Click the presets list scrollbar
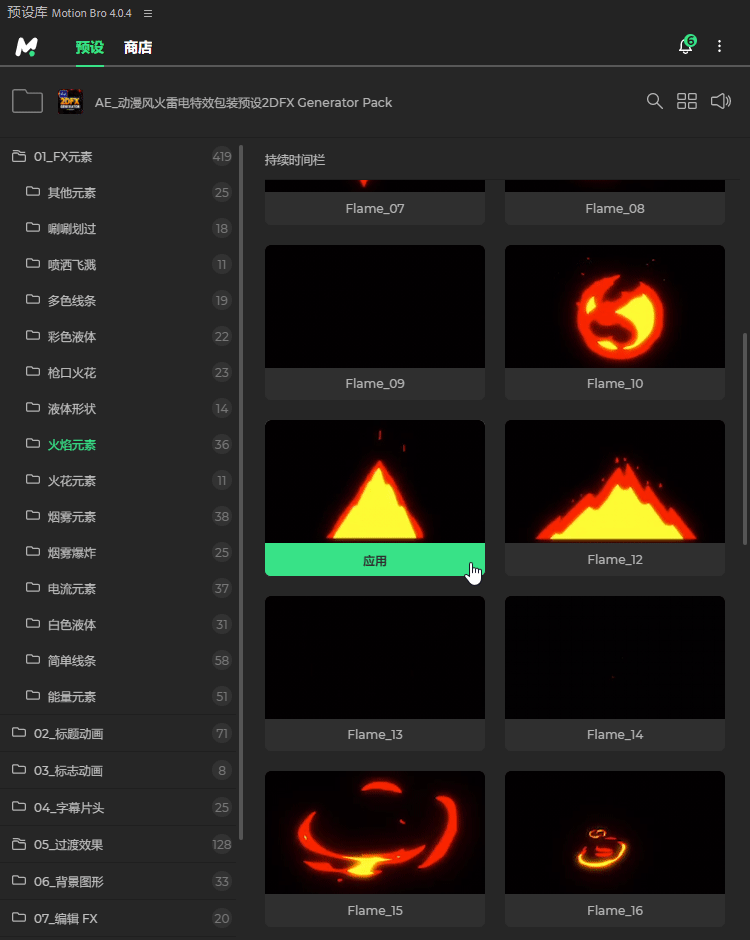This screenshot has width=750, height=940. [x=745, y=438]
